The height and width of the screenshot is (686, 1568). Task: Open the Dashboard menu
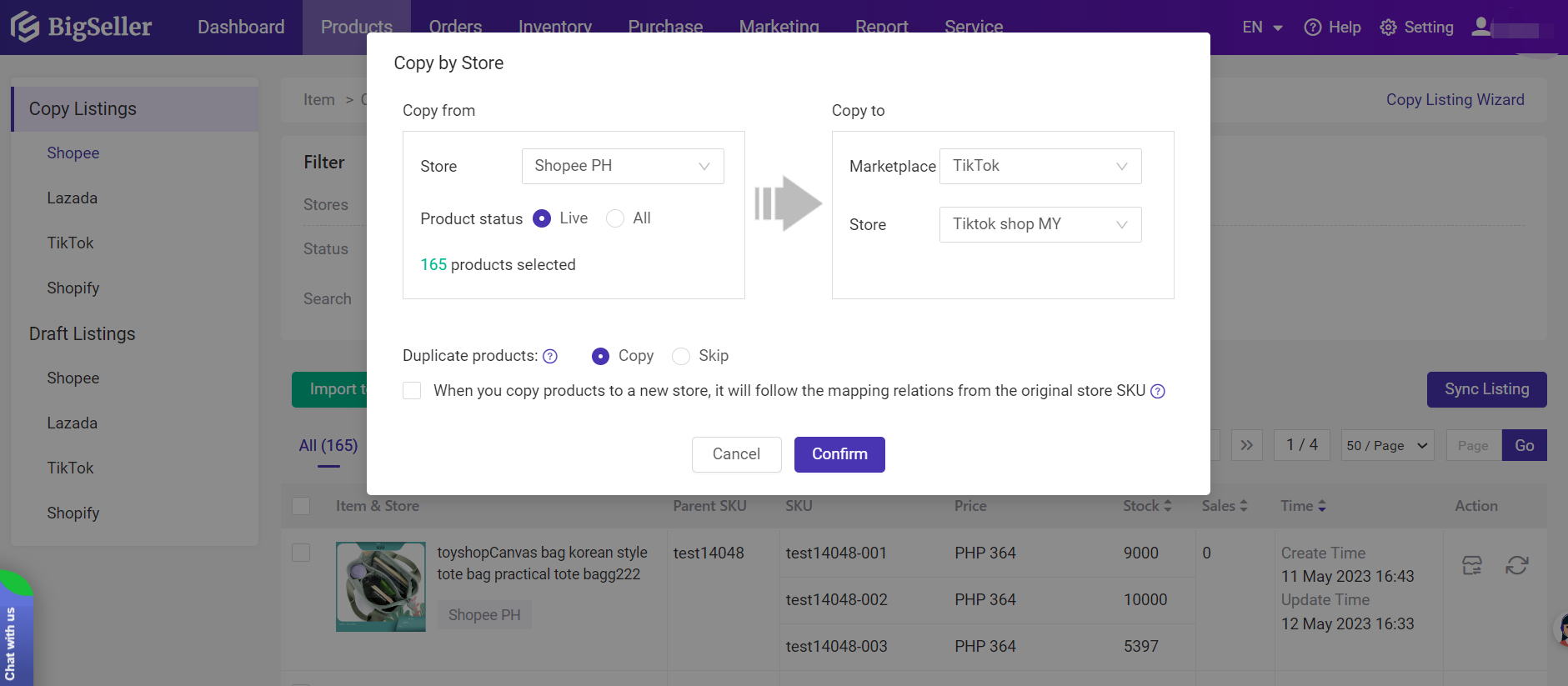coord(241,27)
